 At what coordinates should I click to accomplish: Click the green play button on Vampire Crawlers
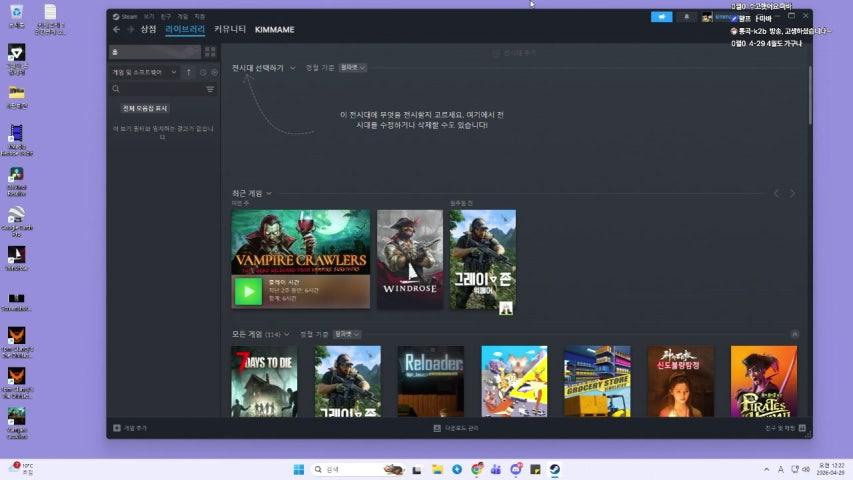[247, 291]
